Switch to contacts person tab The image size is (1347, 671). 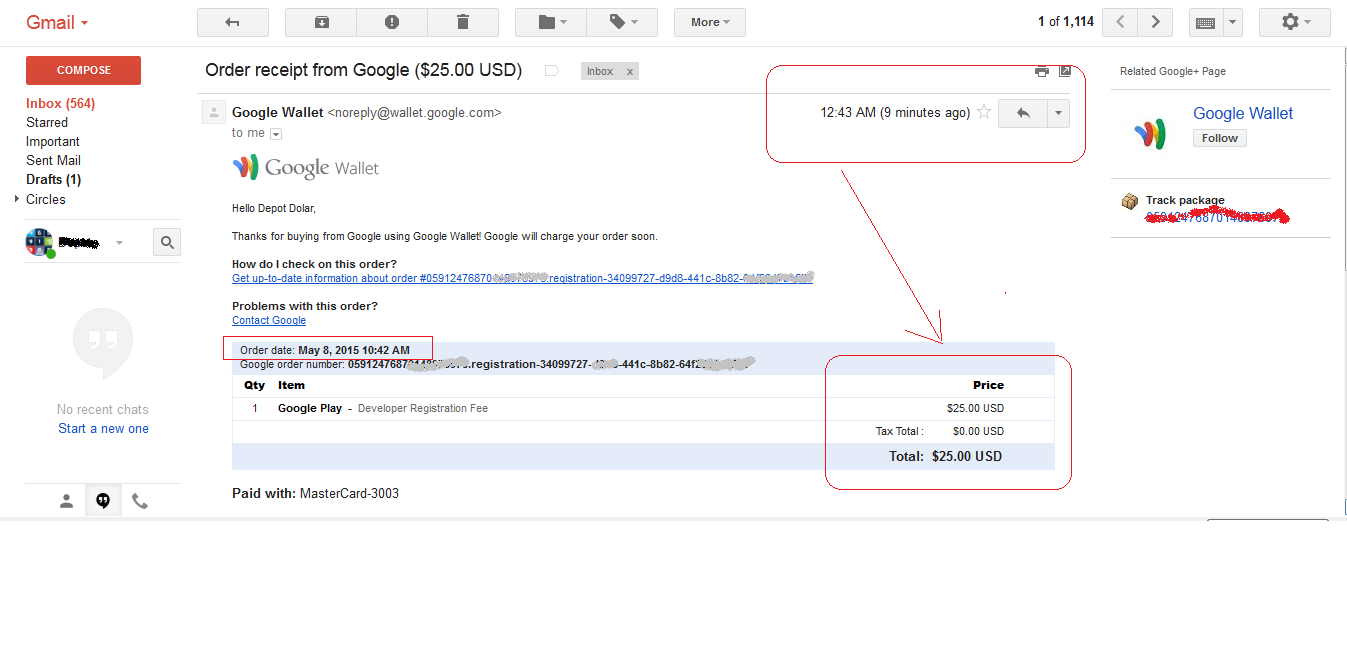point(66,502)
